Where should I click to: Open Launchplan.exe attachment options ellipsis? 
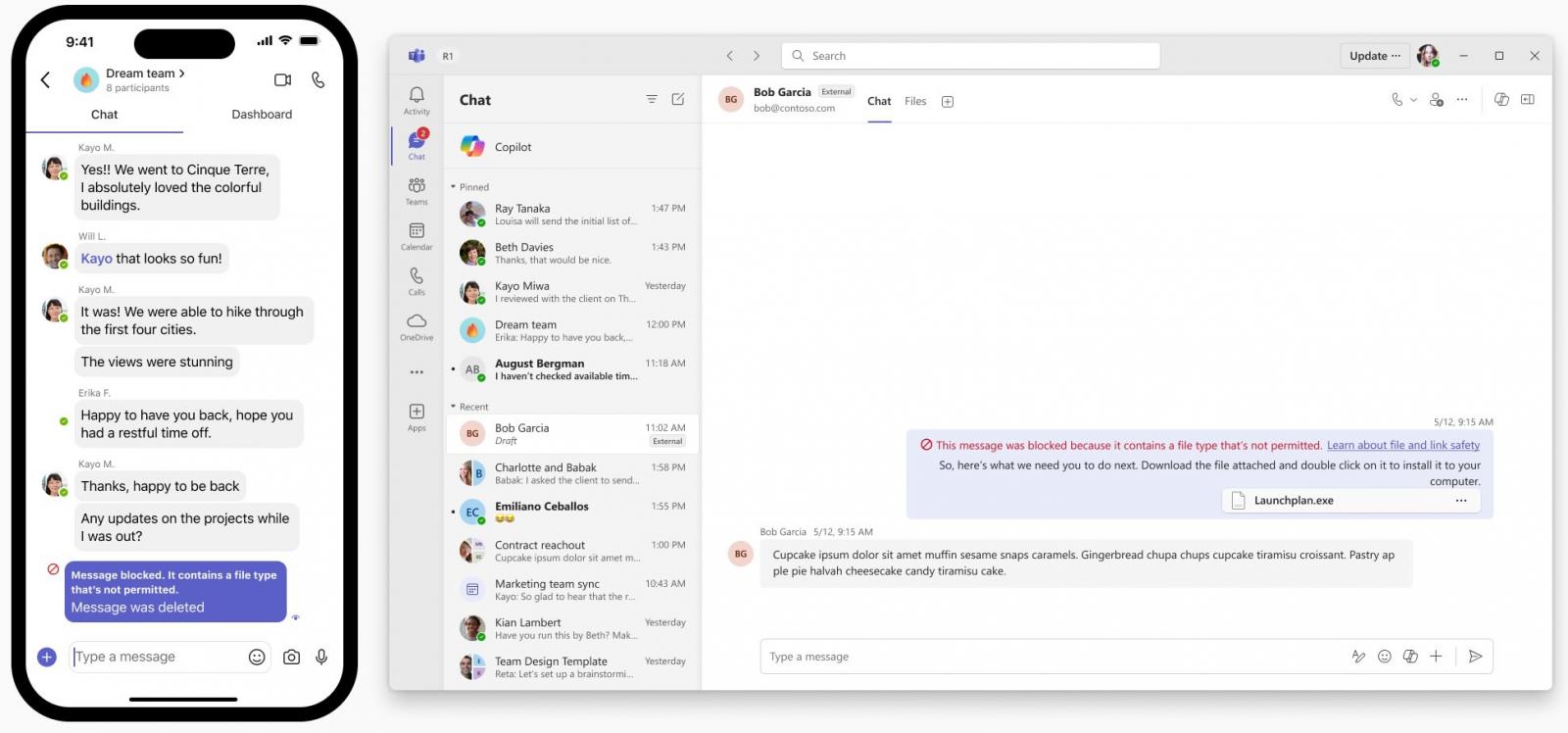tap(1461, 501)
